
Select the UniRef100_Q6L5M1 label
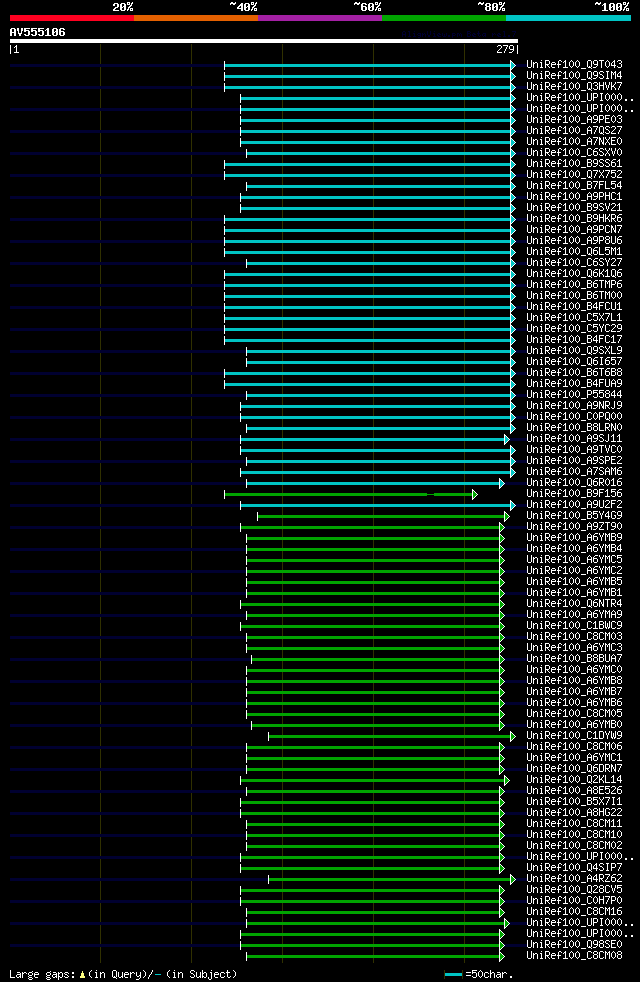coord(574,252)
